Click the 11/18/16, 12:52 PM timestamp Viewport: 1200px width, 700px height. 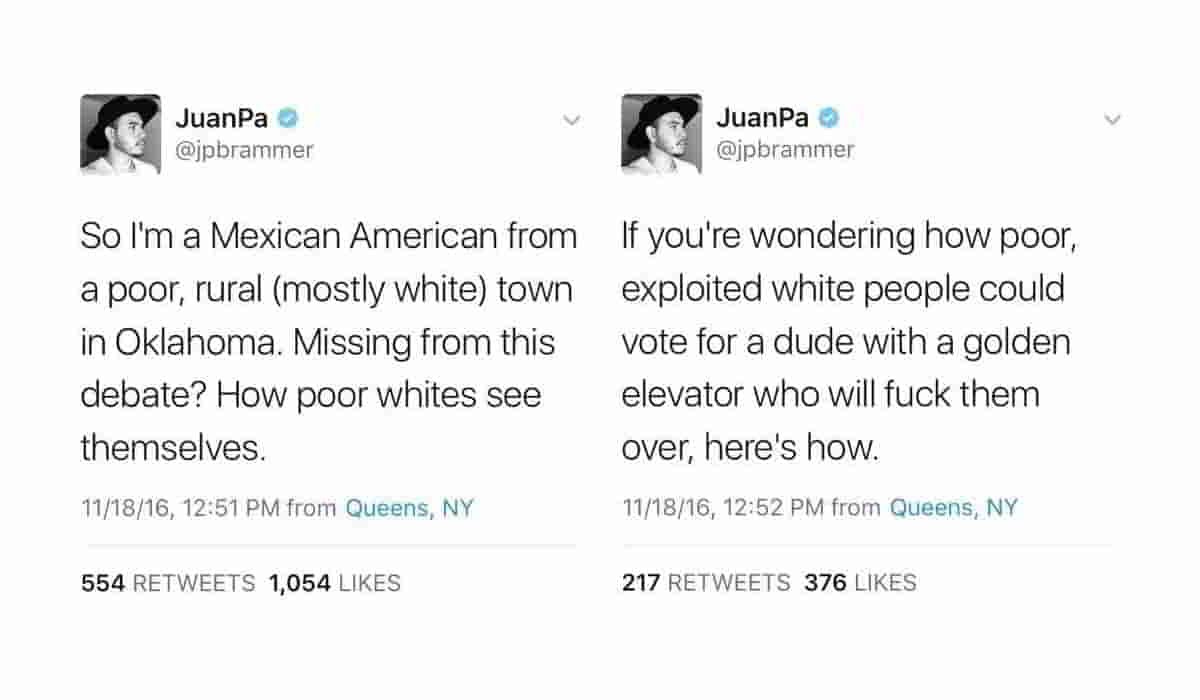click(723, 508)
